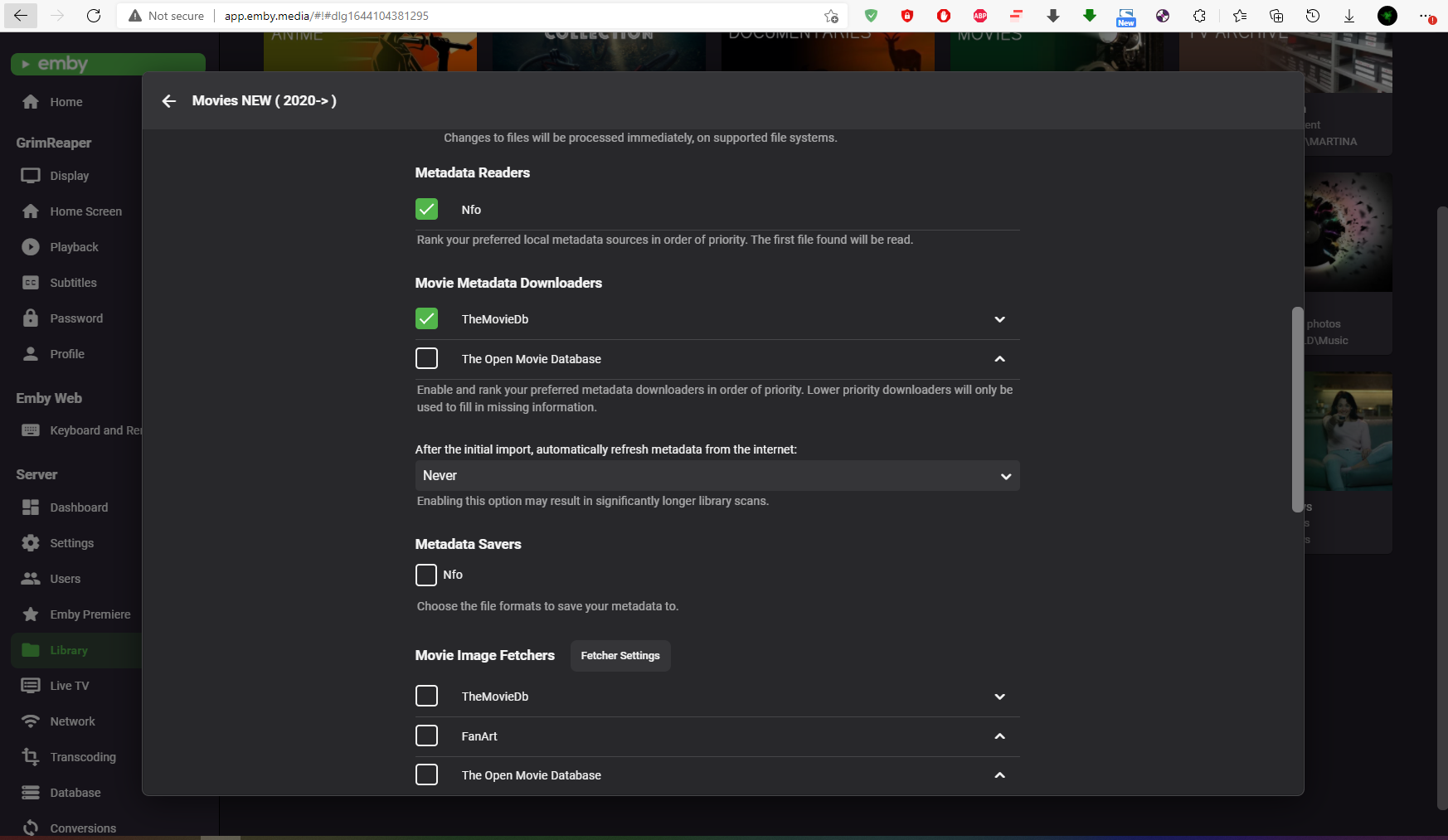Open the metadata refresh 'Never' dropdown
1448x840 pixels.
(x=717, y=476)
